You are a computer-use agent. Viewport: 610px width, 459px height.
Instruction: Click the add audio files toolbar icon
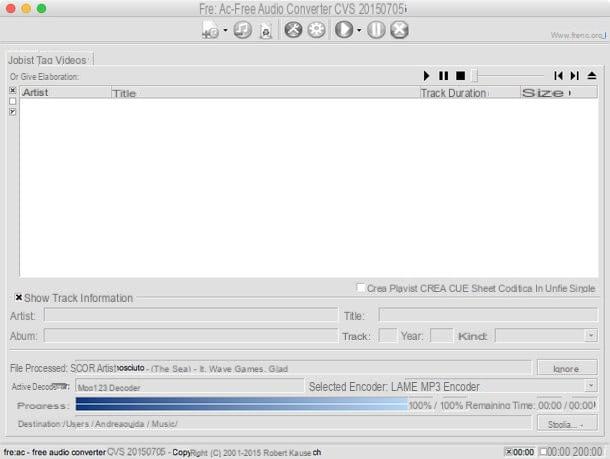210,30
